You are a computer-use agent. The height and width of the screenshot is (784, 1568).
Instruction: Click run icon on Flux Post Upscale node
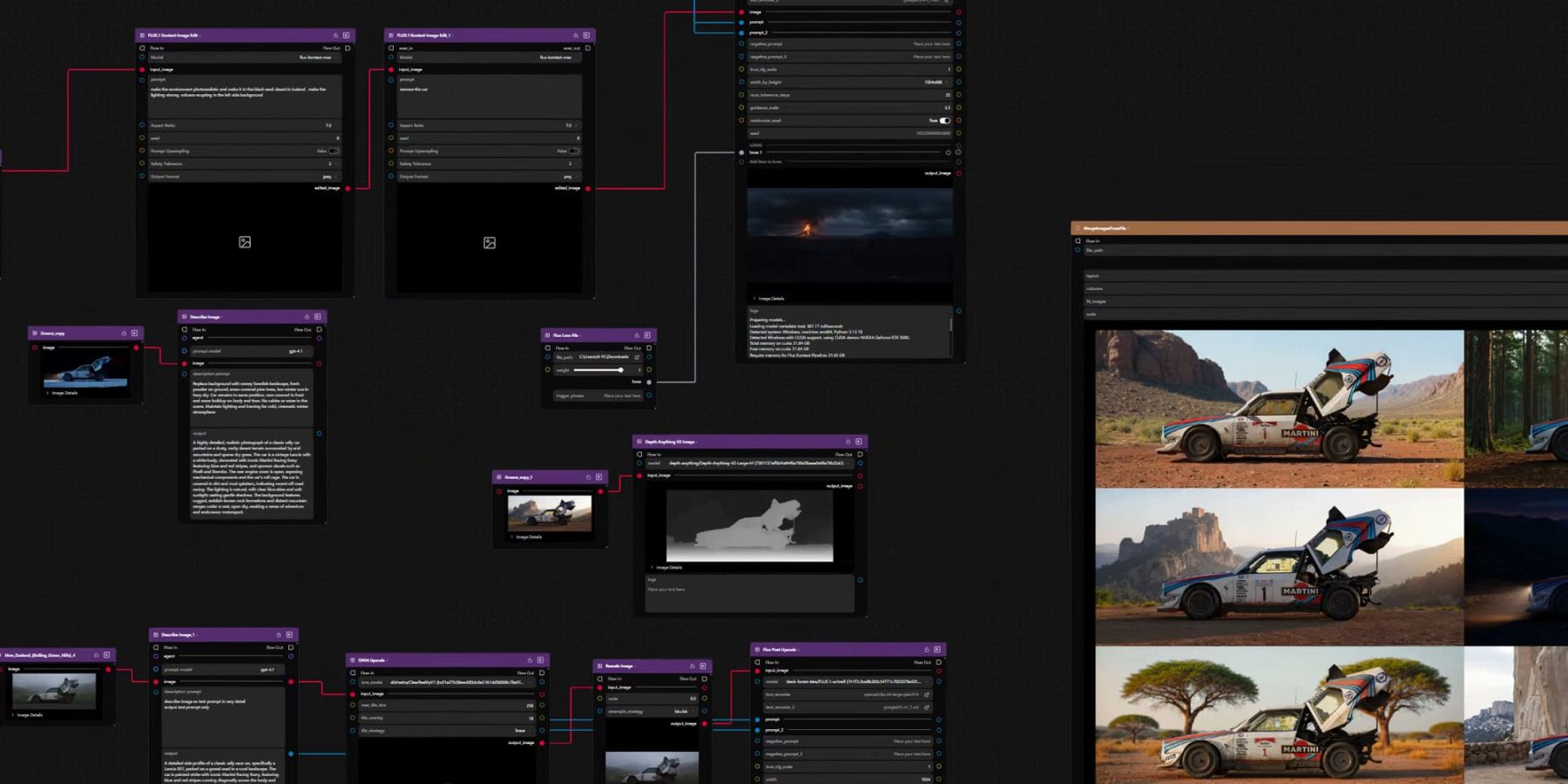(x=937, y=650)
